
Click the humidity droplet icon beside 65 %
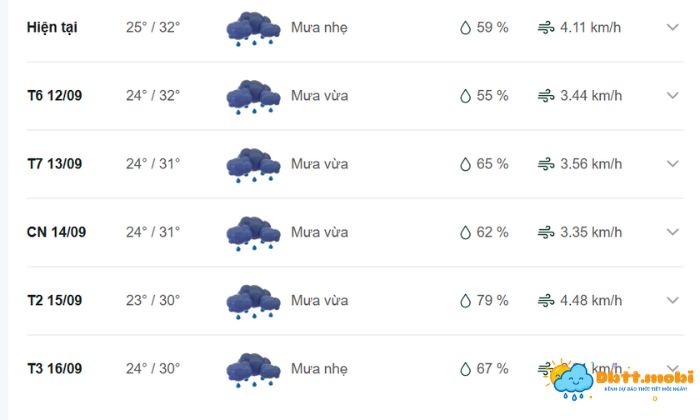click(465, 165)
